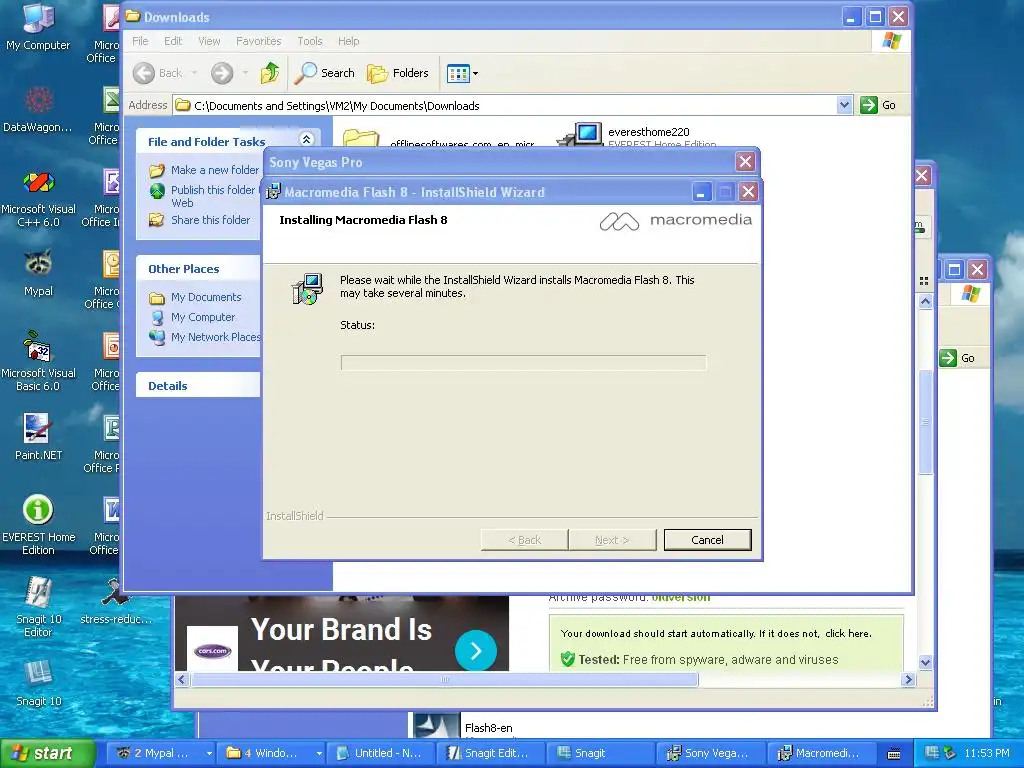Open My Documents under Other Places

click(x=195, y=297)
